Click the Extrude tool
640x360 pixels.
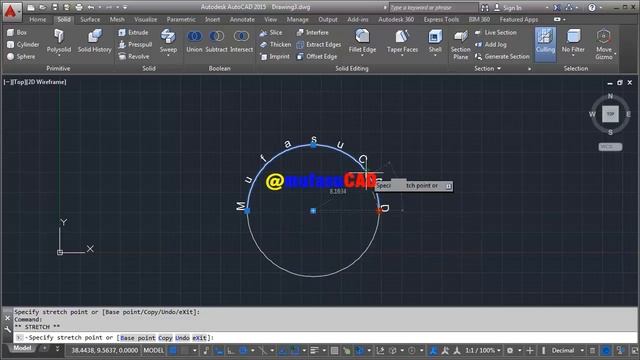[x=133, y=32]
